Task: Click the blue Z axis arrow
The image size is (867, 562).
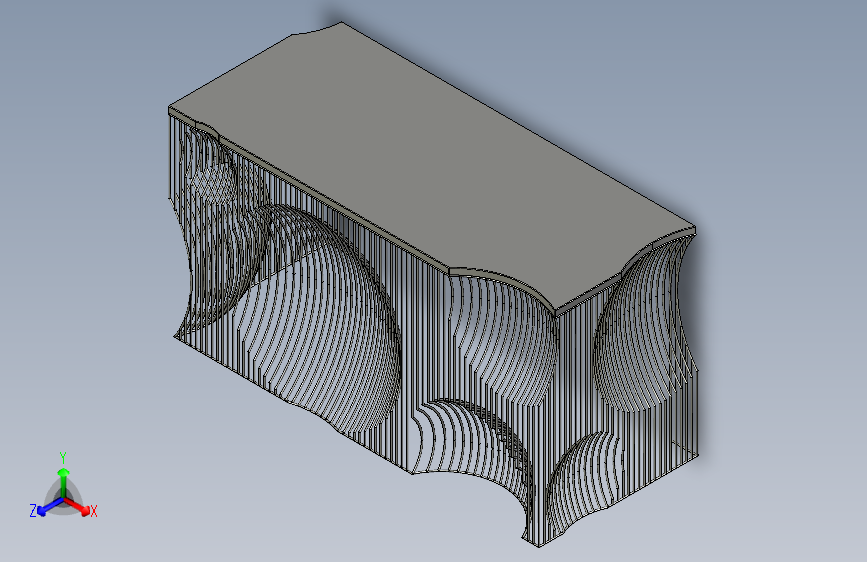Action: click(50, 507)
